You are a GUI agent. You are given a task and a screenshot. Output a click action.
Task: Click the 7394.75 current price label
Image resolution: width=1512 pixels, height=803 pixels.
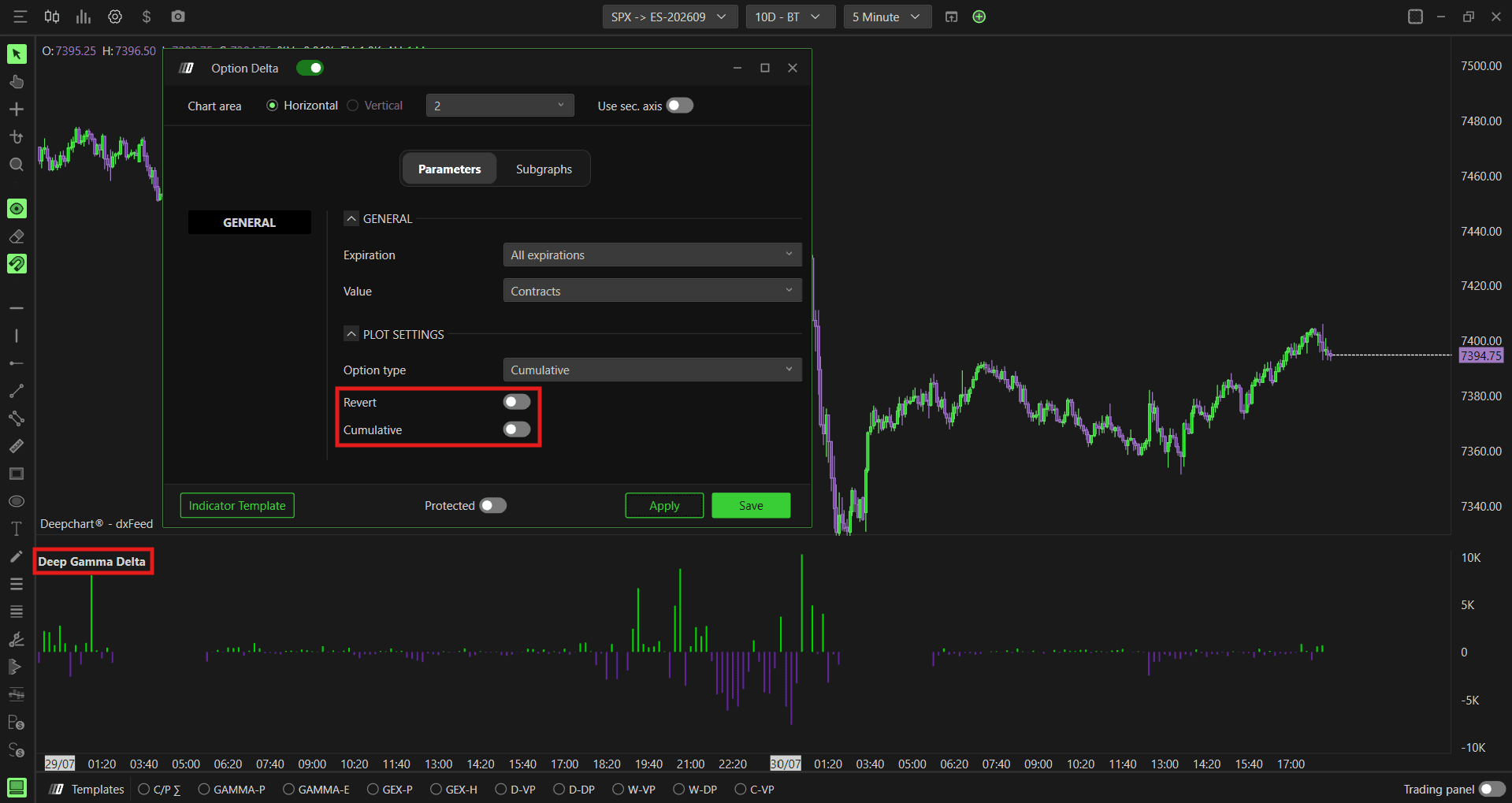pos(1481,355)
